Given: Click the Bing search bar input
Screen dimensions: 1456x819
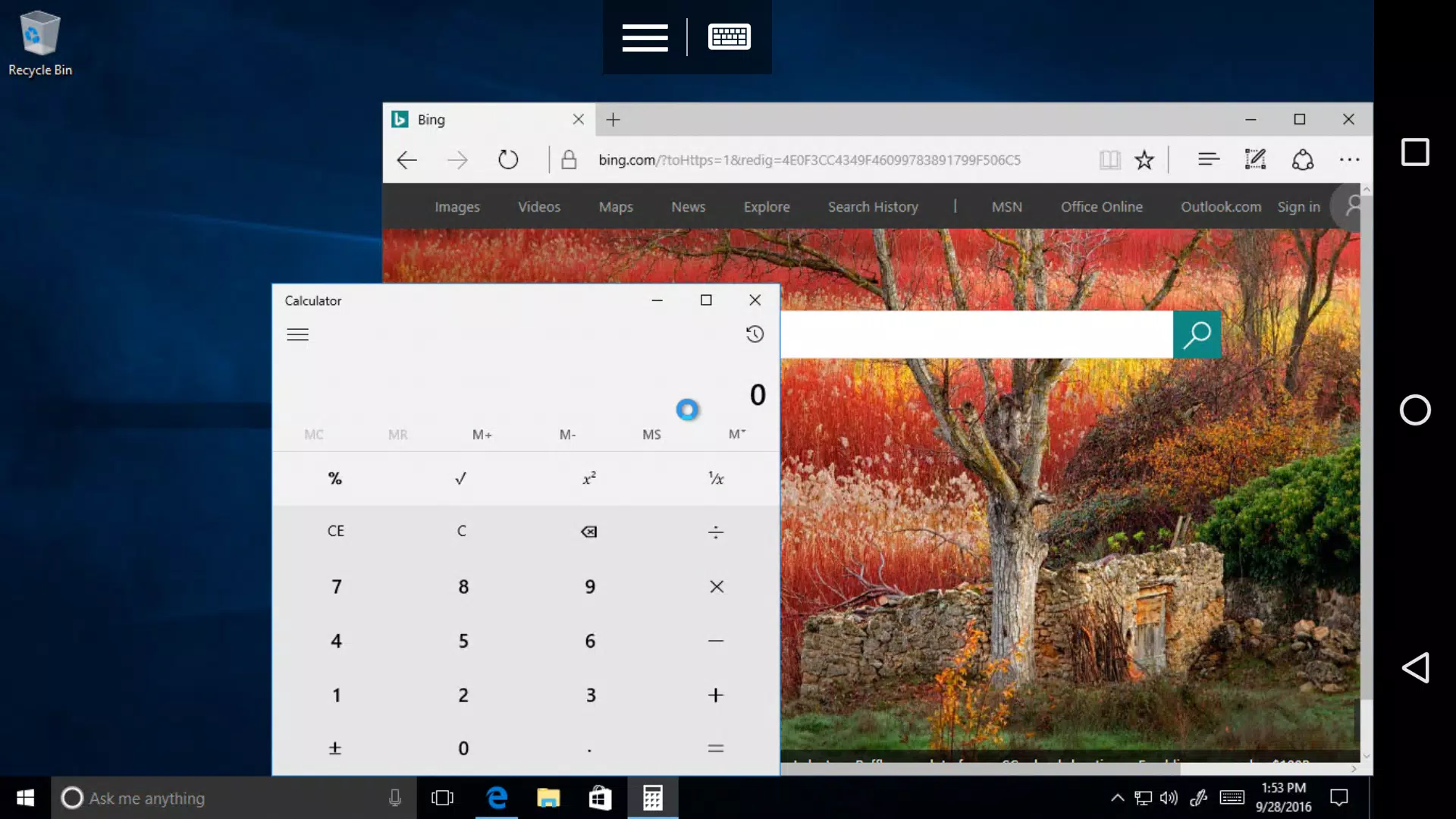Looking at the screenshot, I should [975, 333].
